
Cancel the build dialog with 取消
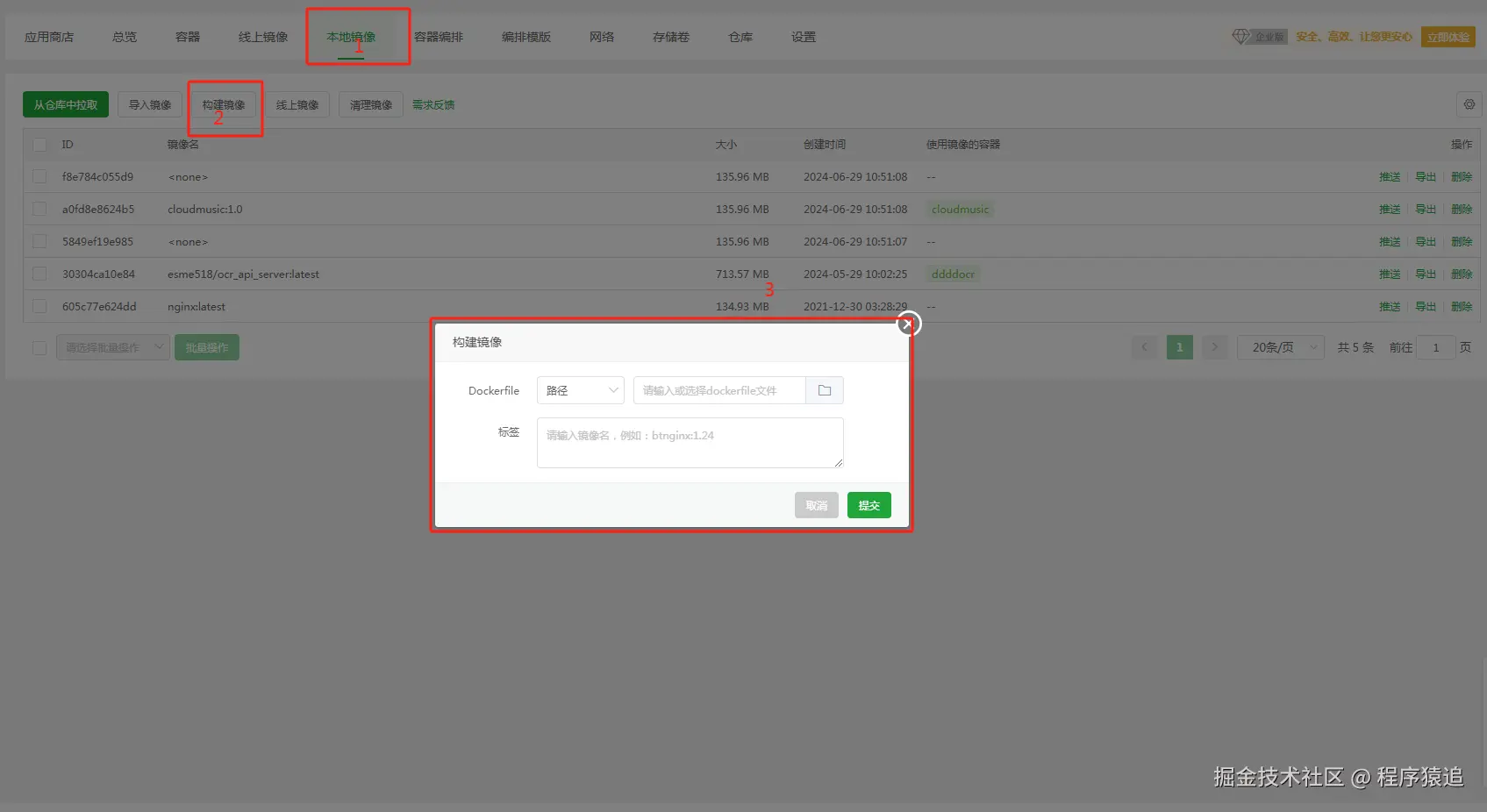(817, 505)
